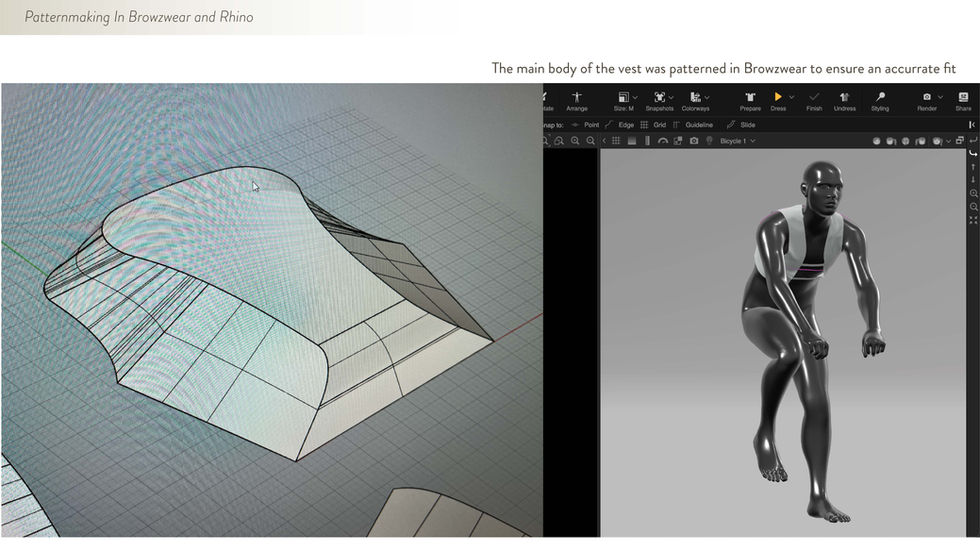
Task: Start simulation with the orange Dress play icon
Action: [778, 97]
